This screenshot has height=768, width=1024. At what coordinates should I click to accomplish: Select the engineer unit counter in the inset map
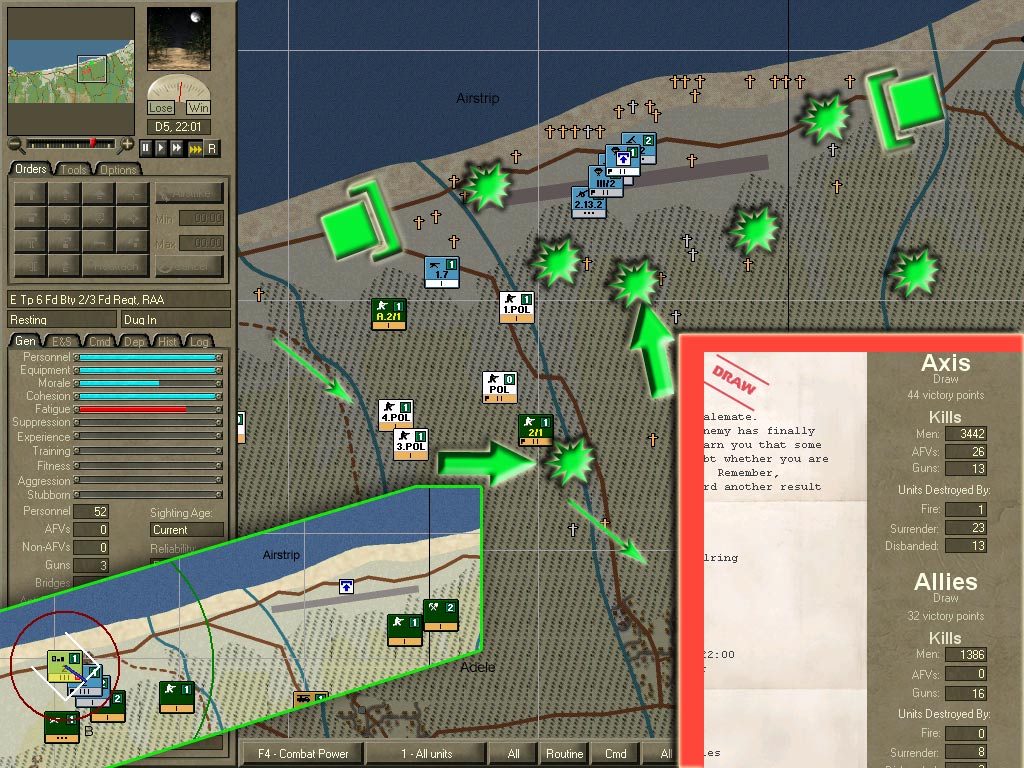(441, 615)
